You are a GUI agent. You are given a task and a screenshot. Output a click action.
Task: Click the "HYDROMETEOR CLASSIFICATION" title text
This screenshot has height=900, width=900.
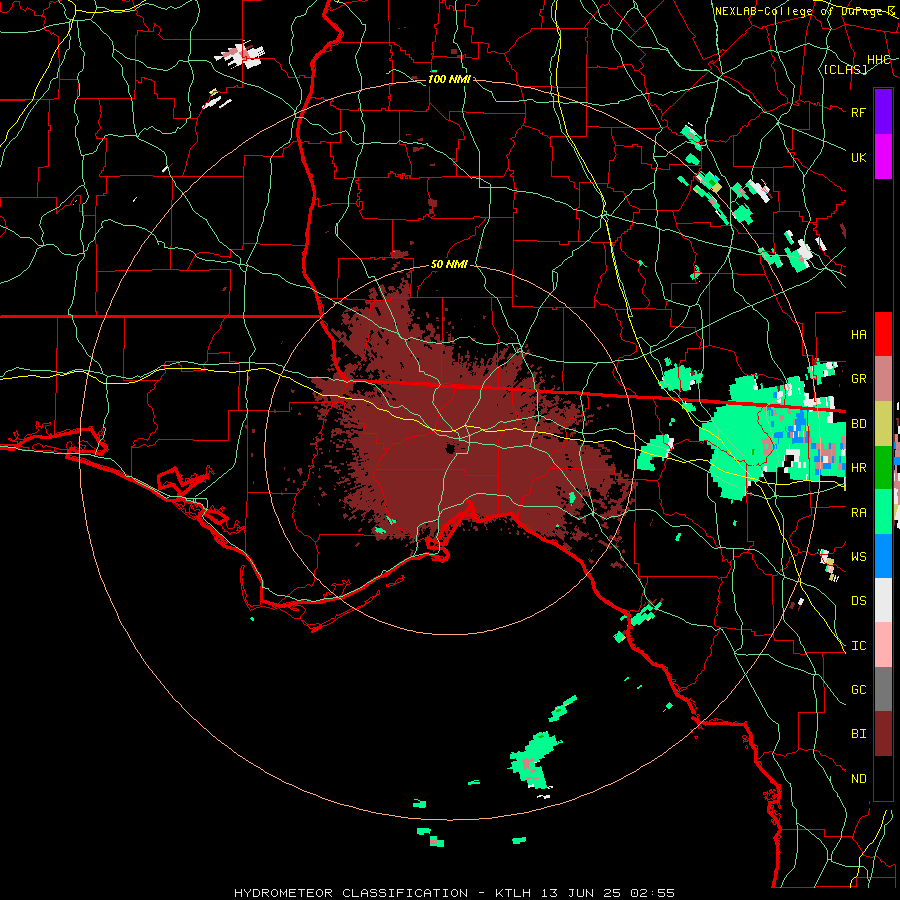click(x=351, y=893)
